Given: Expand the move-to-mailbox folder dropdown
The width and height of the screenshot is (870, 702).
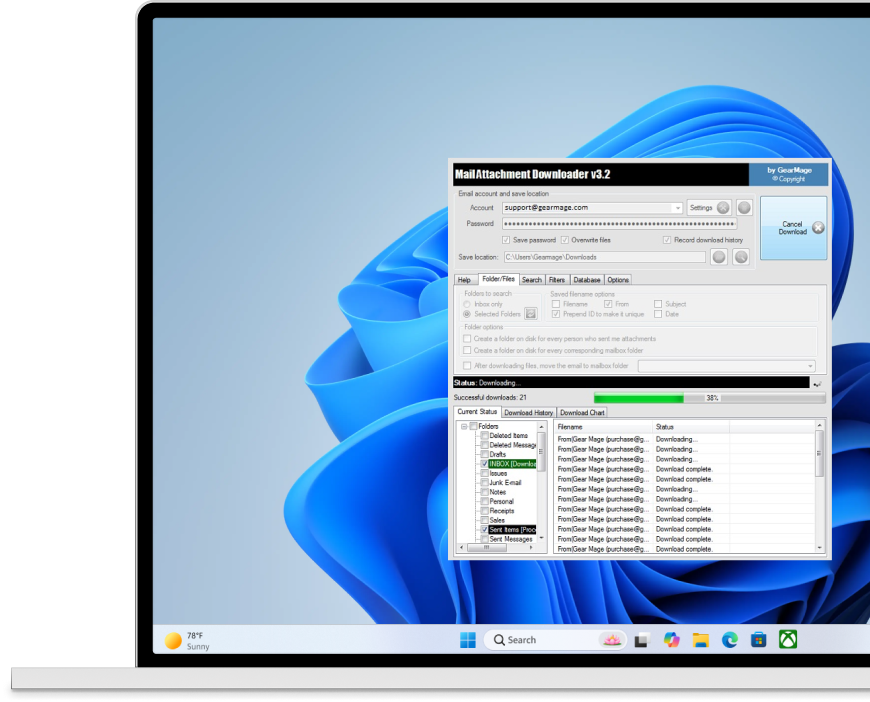Looking at the screenshot, I should coord(810,366).
